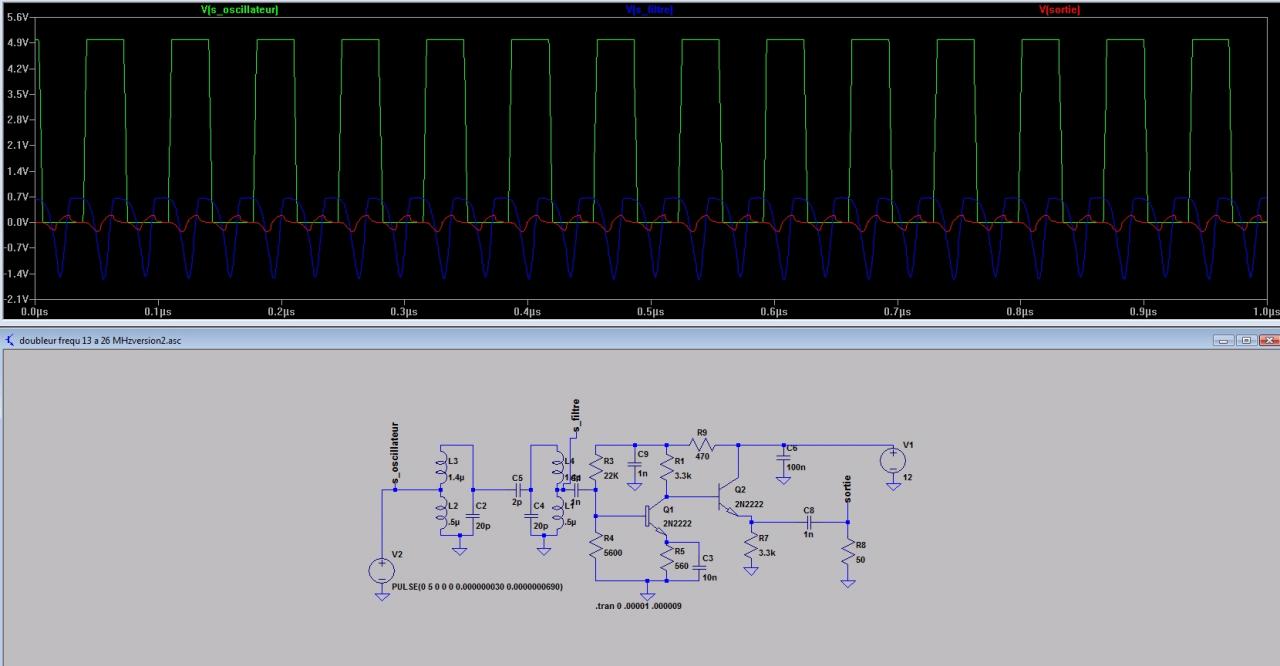This screenshot has width=1280, height=666.
Task: Select the green V[s_oscillateur] trace label
Action: coord(240,10)
